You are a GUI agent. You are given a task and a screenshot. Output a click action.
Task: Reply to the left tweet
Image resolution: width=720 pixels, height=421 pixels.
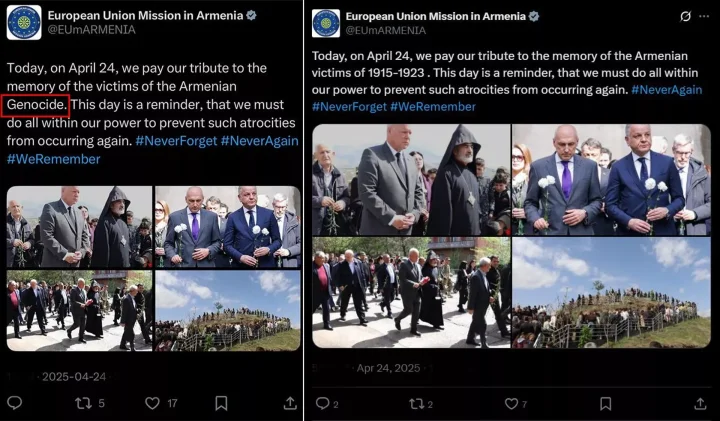click(x=15, y=403)
